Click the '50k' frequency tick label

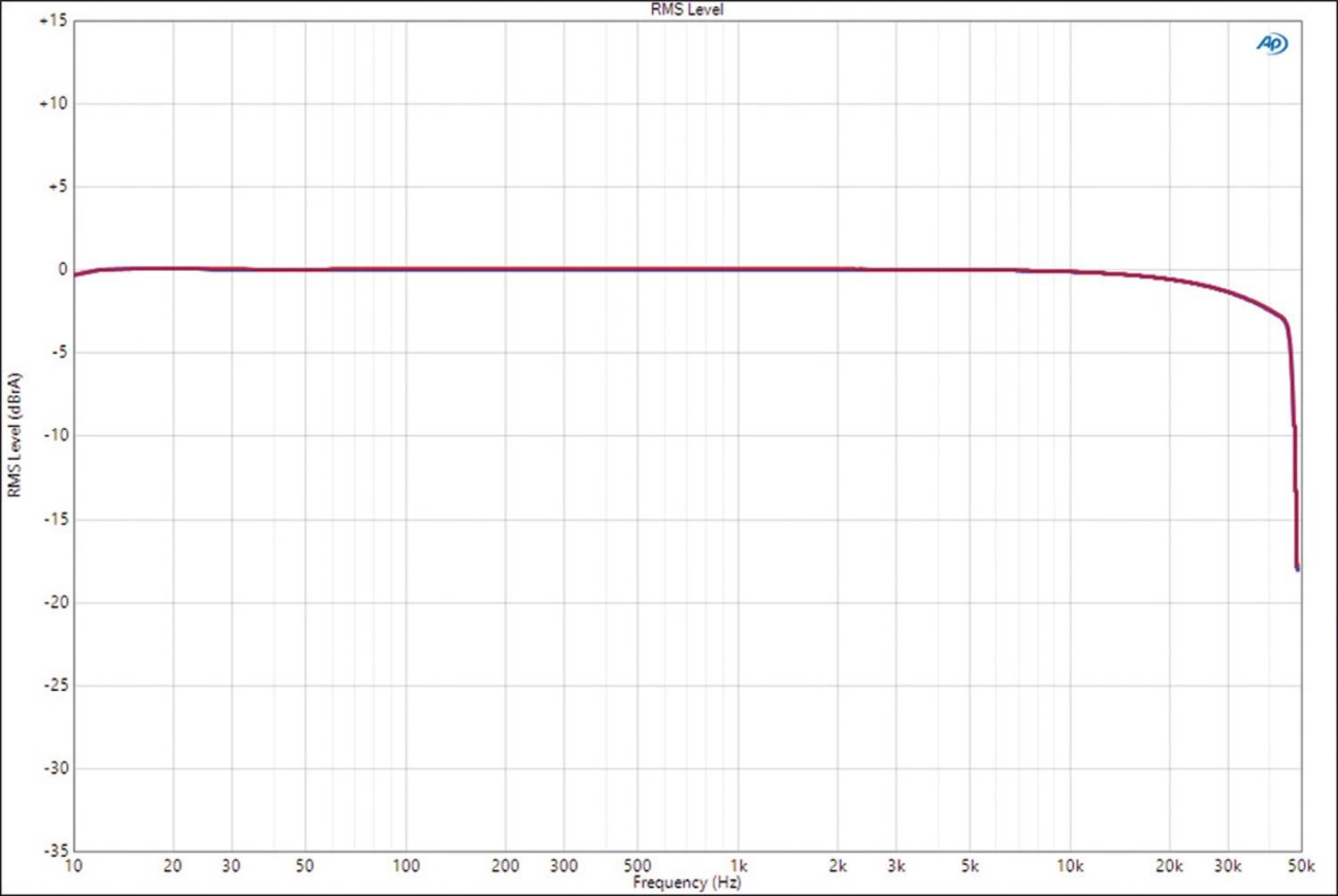(1301, 866)
